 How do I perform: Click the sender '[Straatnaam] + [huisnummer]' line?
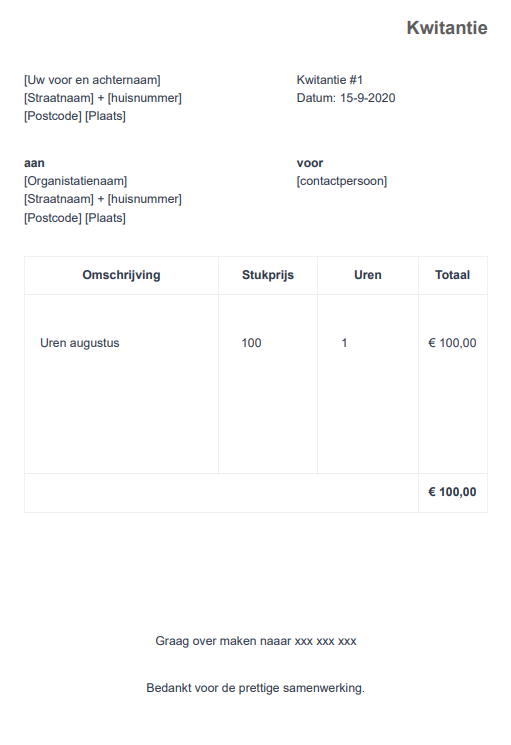click(x=103, y=98)
